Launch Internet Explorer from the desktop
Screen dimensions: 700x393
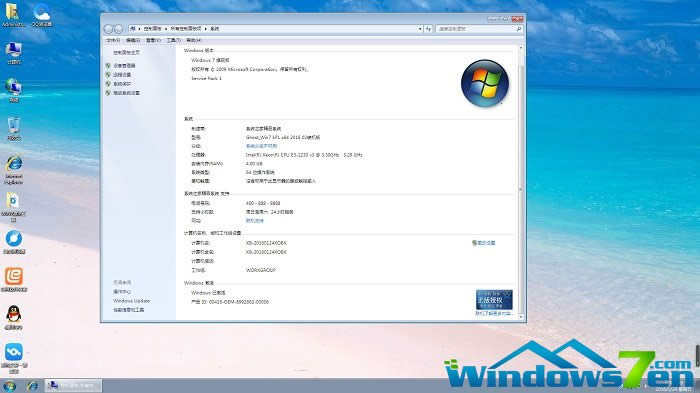pyautogui.click(x=14, y=170)
